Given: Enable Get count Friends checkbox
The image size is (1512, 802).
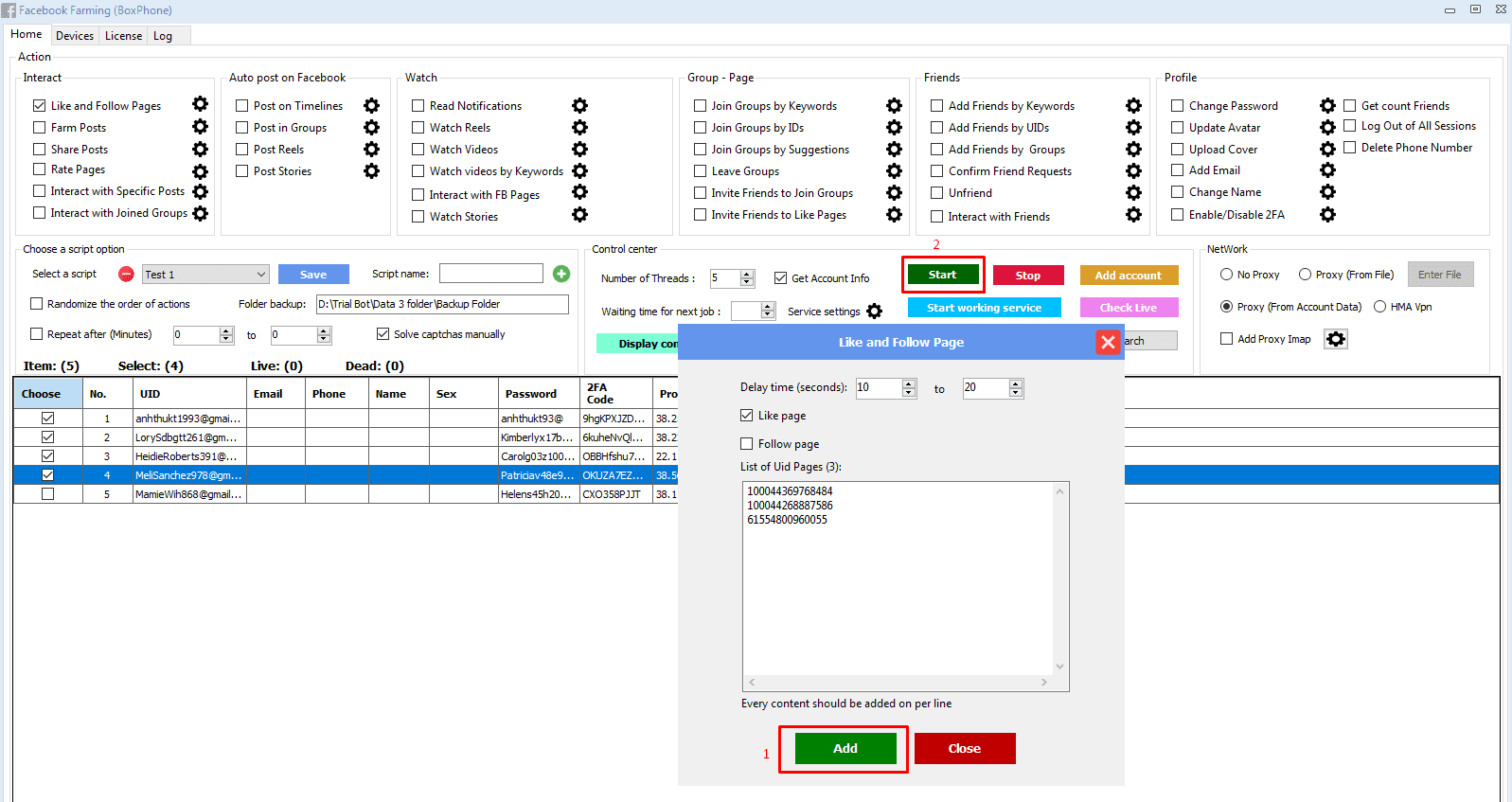Looking at the screenshot, I should pyautogui.click(x=1350, y=105).
